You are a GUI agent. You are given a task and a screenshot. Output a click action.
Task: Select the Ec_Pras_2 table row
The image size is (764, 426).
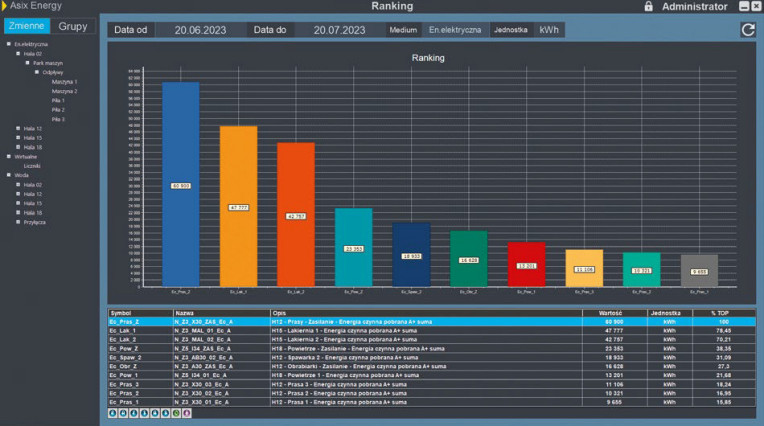click(x=432, y=393)
